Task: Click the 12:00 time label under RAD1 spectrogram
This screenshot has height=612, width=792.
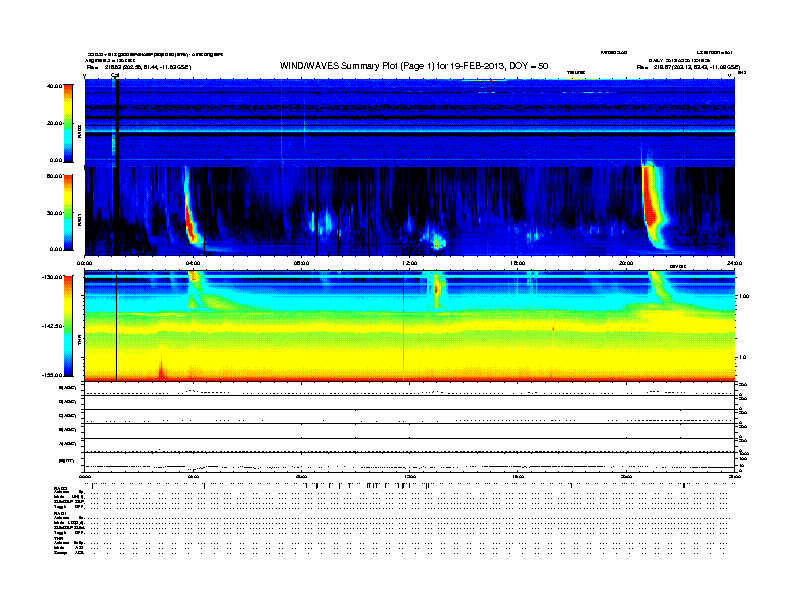Action: tap(409, 263)
